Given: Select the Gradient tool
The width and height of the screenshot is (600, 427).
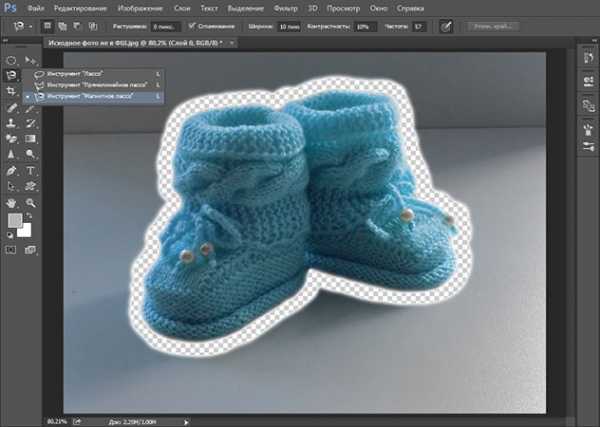Looking at the screenshot, I should (30, 139).
